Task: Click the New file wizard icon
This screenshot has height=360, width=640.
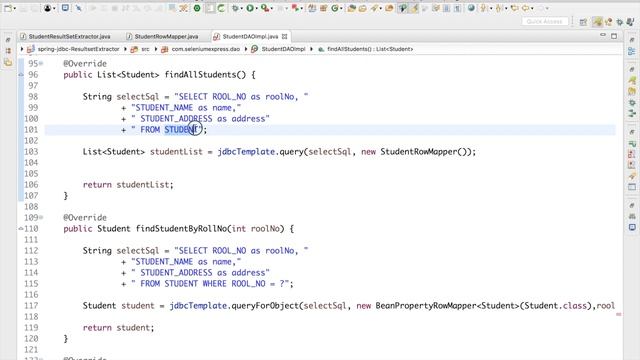Action: 7,8
